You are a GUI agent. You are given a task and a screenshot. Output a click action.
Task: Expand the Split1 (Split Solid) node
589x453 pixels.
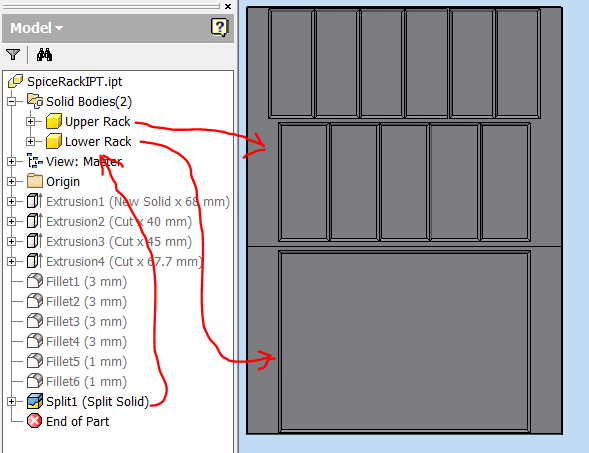click(x=12, y=402)
